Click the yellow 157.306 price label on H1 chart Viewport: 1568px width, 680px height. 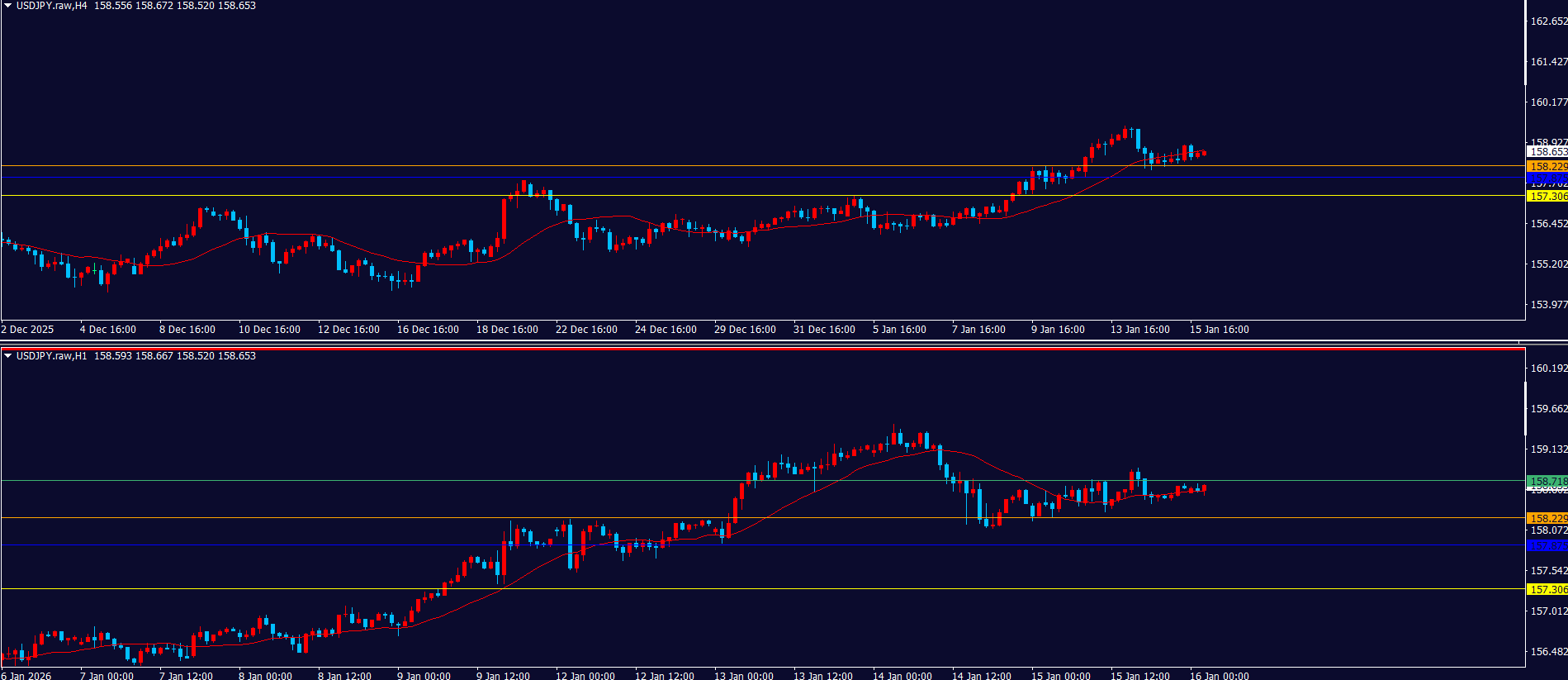(1547, 589)
